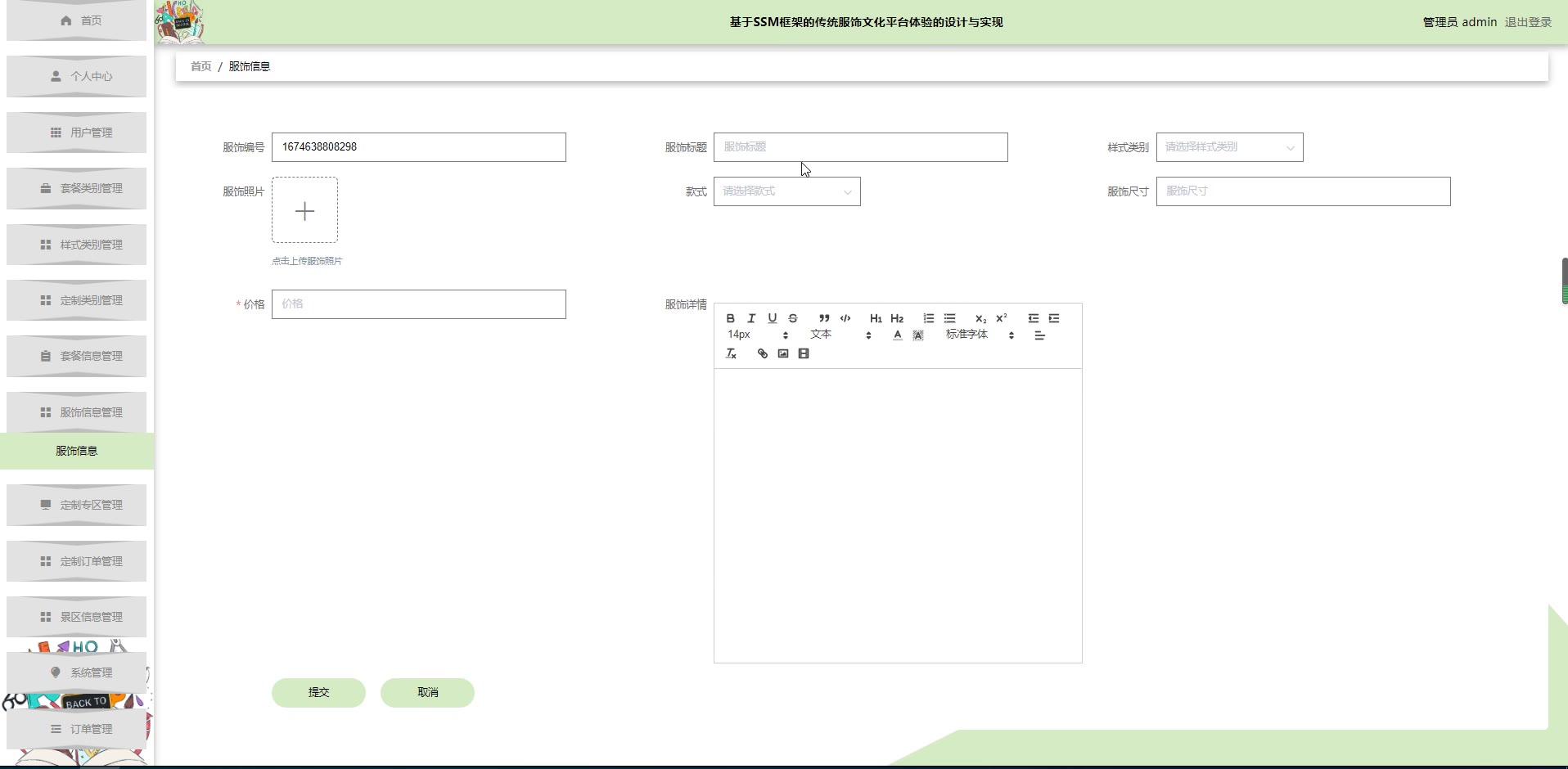Image resolution: width=1568 pixels, height=769 pixels.
Task: Open the text background color picker
Action: 918,335
